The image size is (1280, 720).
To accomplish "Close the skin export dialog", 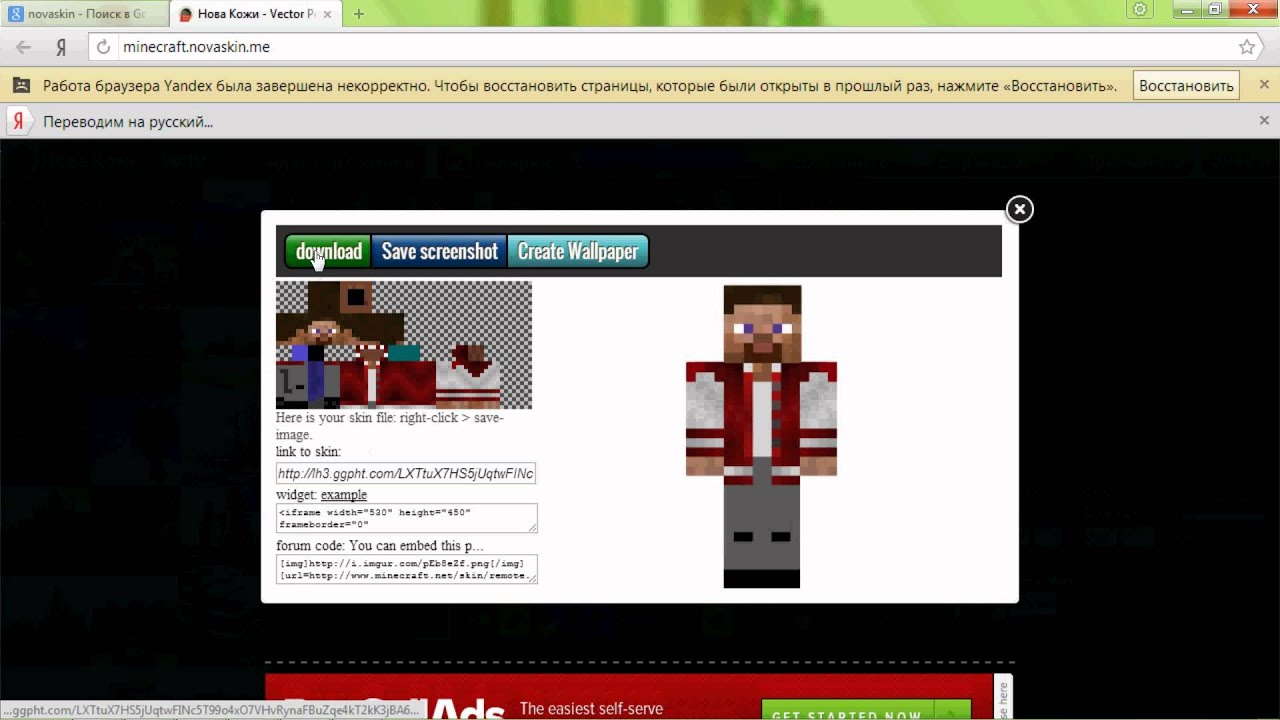I will 1019,209.
